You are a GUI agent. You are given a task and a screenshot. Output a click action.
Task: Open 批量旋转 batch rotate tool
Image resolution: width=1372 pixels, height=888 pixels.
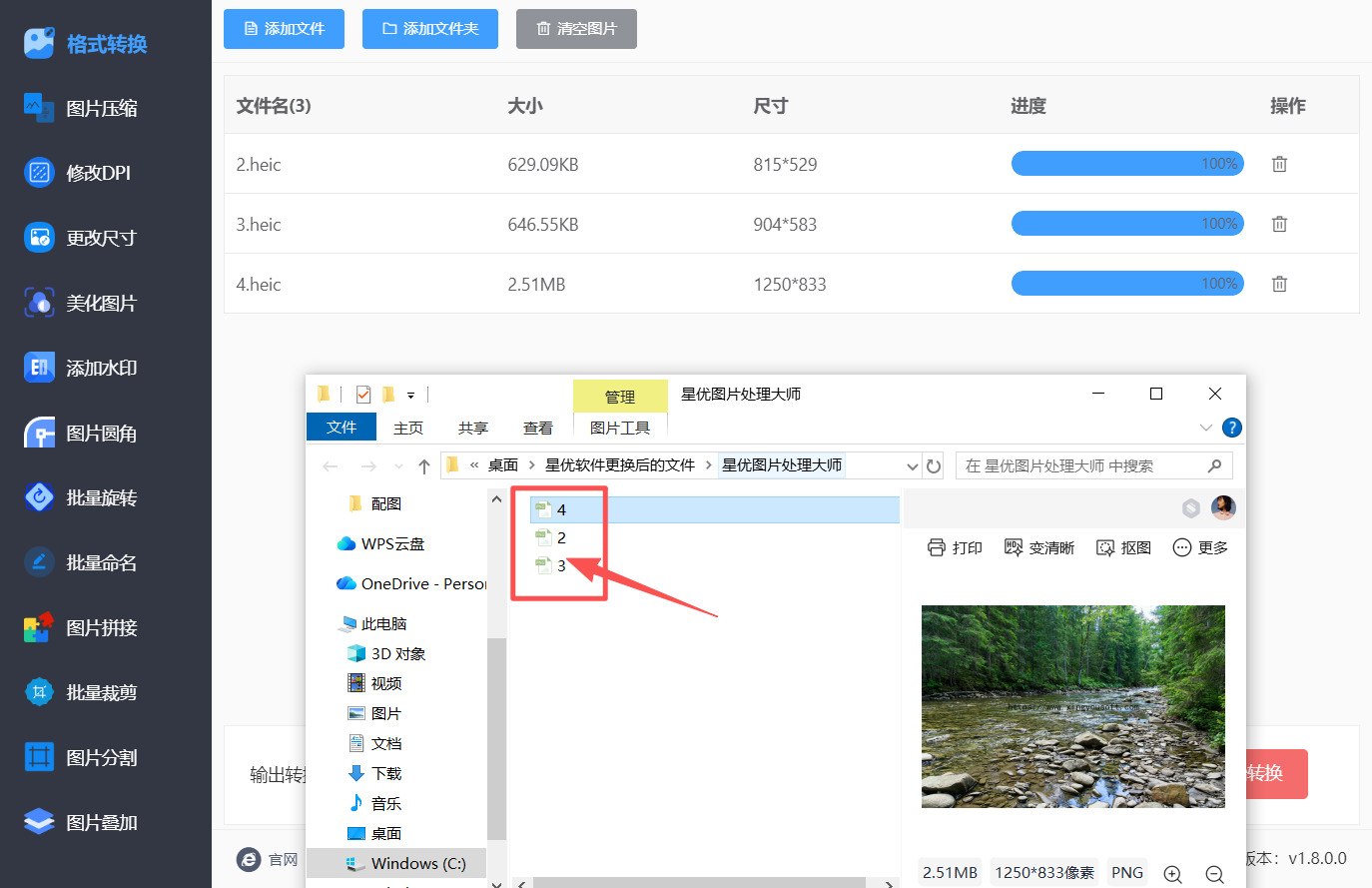pos(80,497)
